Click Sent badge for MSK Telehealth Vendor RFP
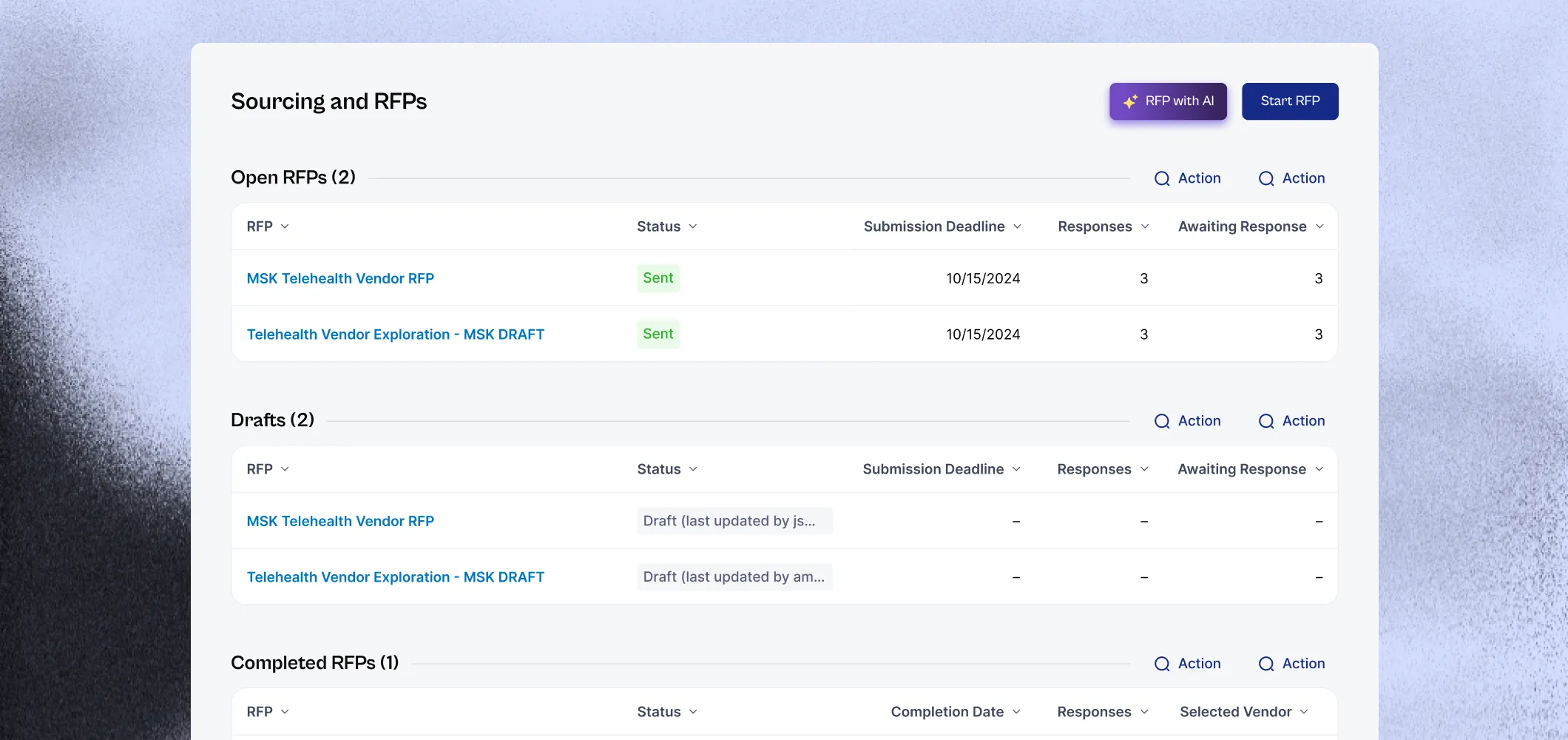The image size is (1568, 740). point(658,278)
